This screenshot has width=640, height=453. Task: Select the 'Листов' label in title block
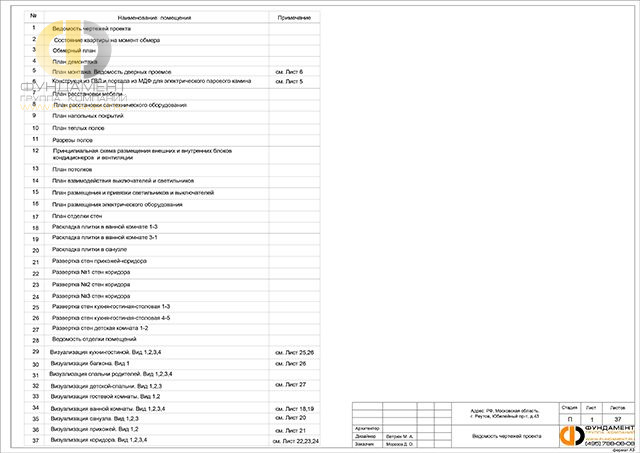[618, 408]
